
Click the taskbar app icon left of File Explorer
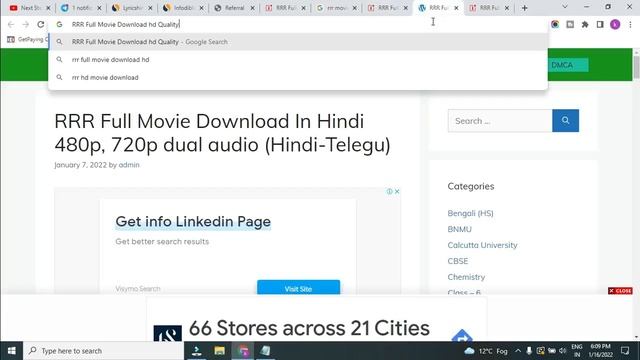tap(197, 351)
